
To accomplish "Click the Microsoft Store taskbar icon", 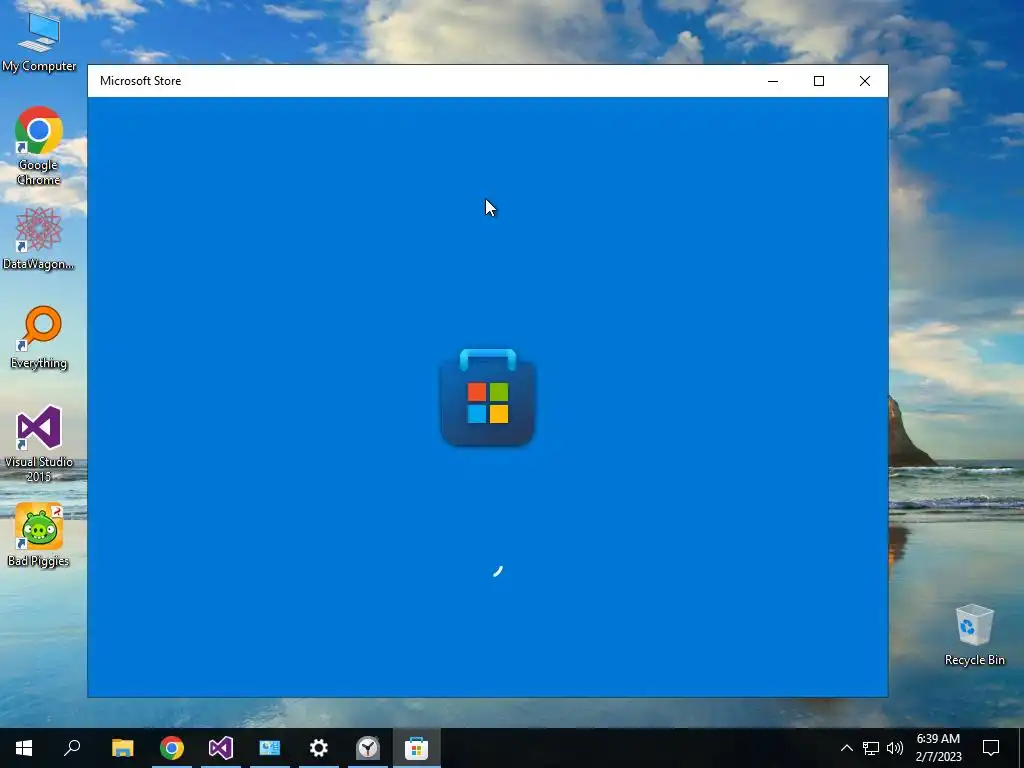I will [x=417, y=748].
